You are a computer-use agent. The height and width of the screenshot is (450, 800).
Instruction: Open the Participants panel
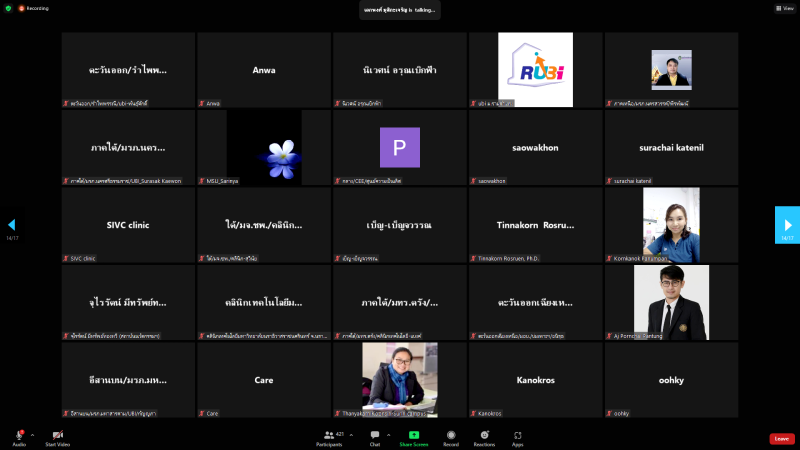(328, 435)
